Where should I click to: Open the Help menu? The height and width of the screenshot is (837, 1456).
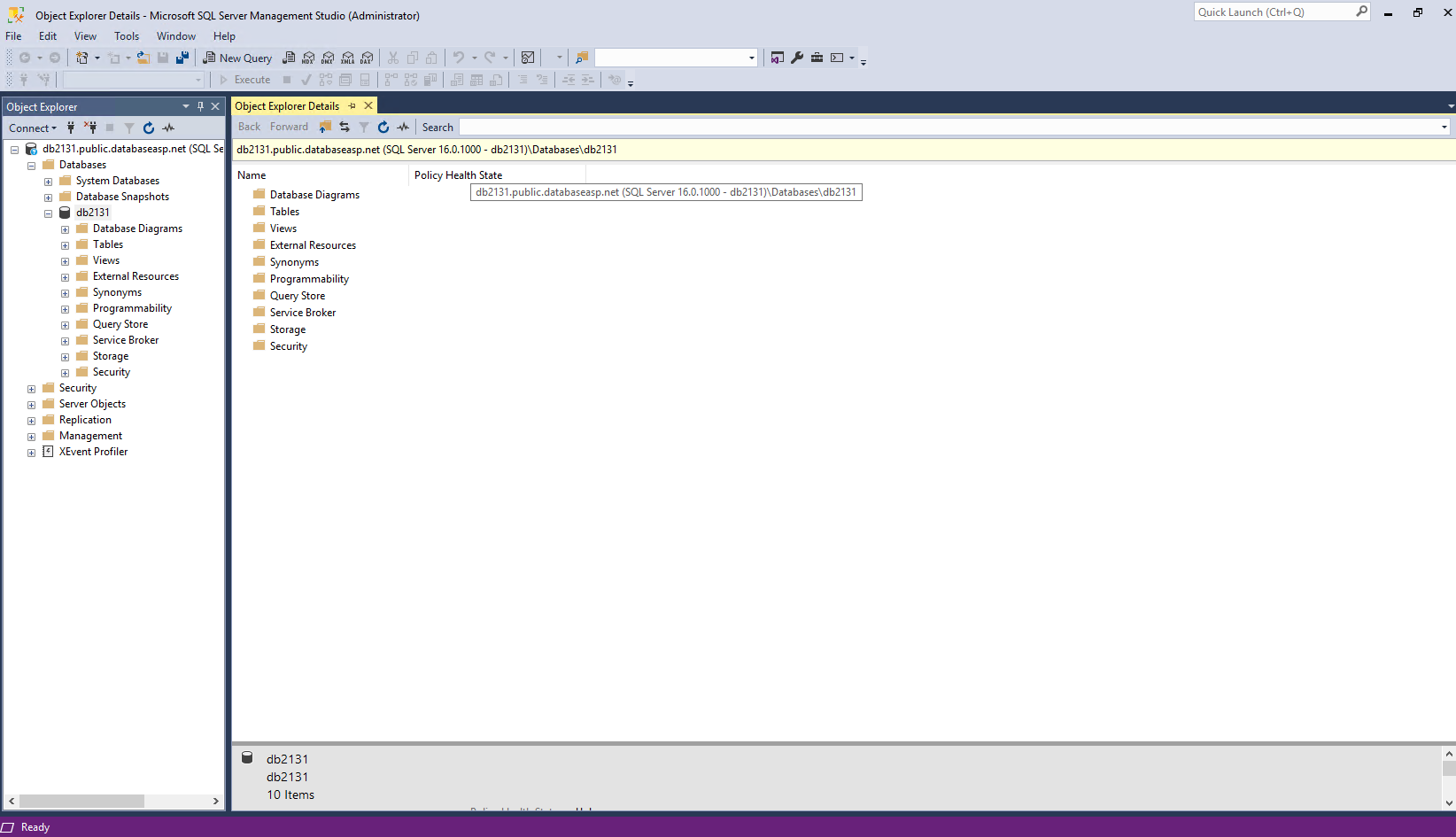click(x=224, y=36)
